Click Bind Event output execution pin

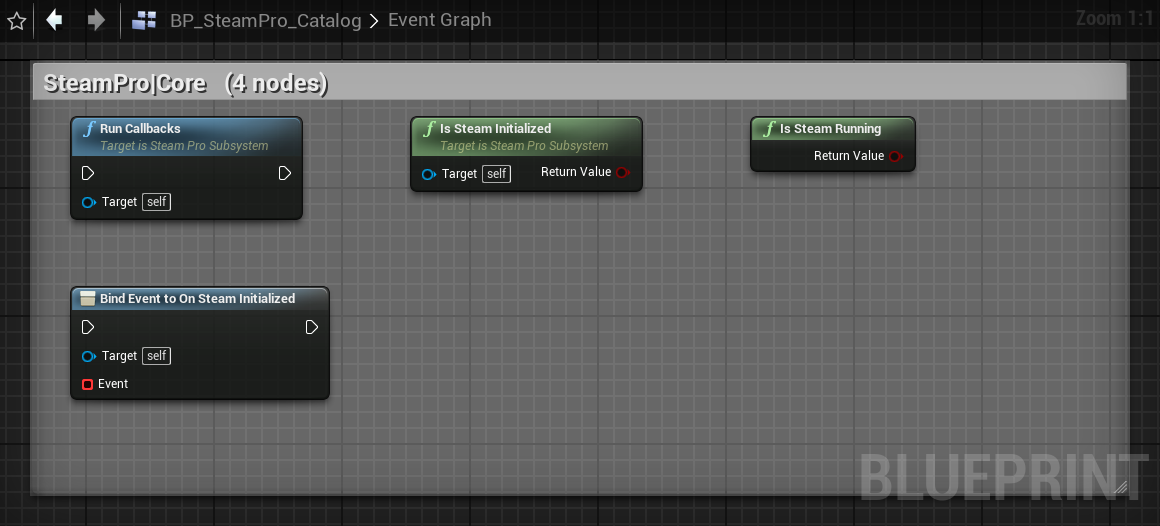tap(311, 327)
